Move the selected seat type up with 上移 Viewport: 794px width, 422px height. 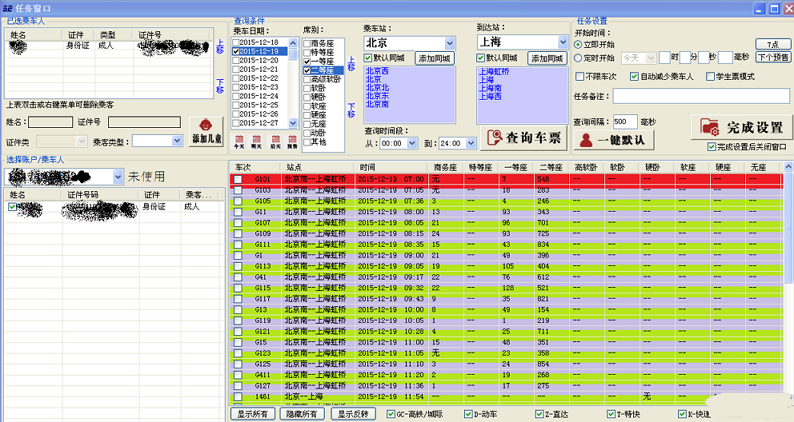pos(351,64)
